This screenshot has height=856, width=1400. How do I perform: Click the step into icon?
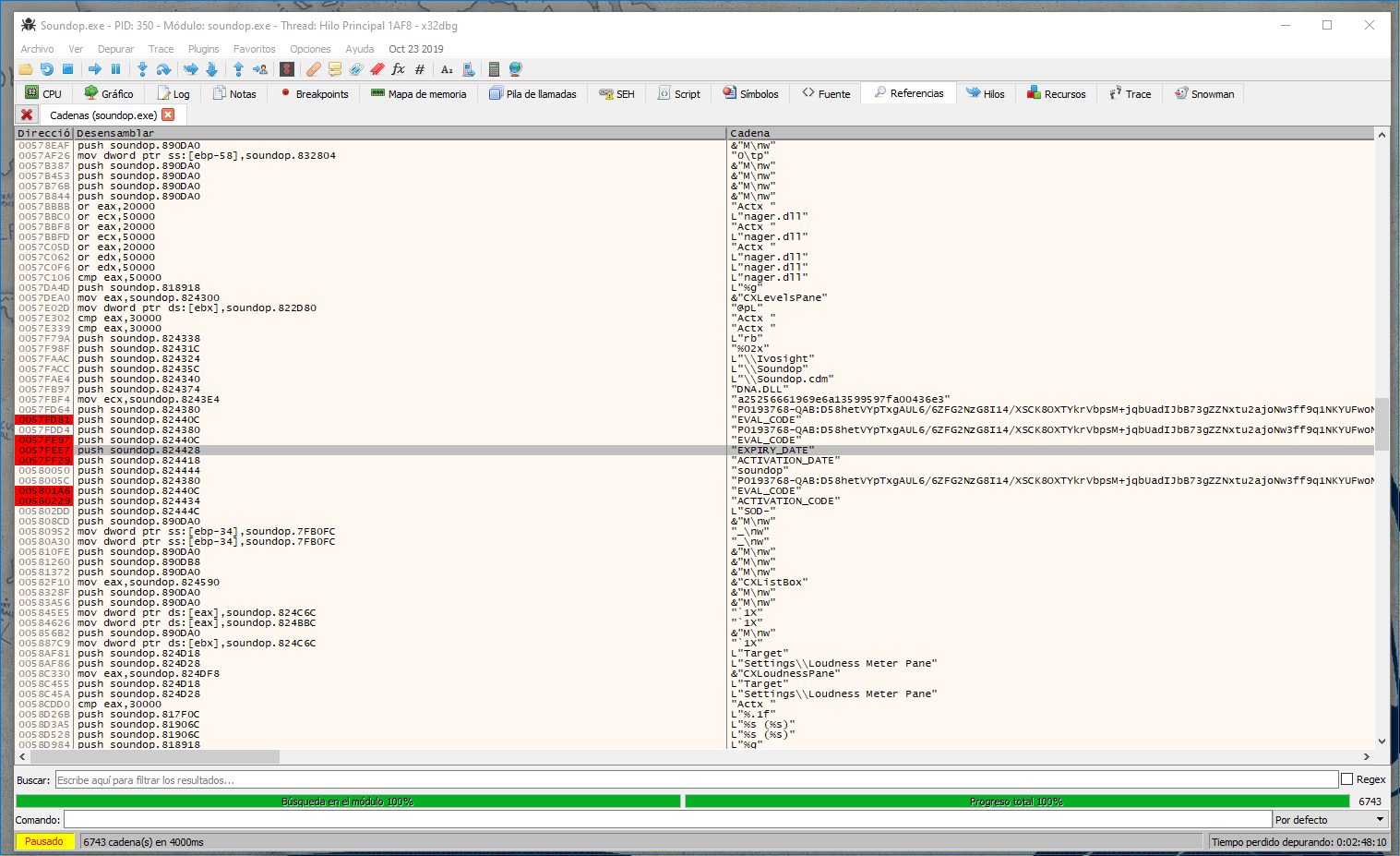pyautogui.click(x=142, y=69)
